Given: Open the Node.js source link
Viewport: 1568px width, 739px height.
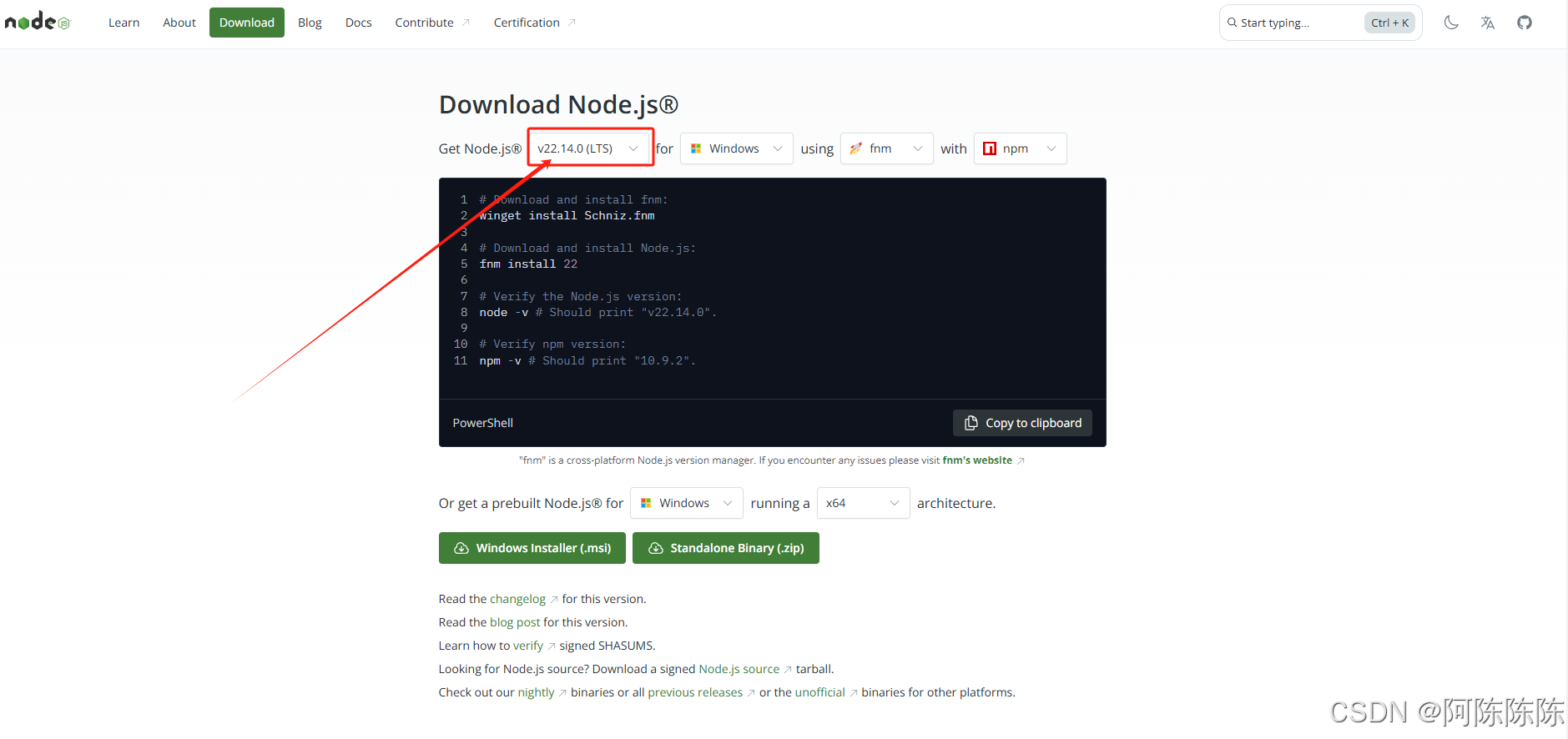Looking at the screenshot, I should pyautogui.click(x=739, y=669).
